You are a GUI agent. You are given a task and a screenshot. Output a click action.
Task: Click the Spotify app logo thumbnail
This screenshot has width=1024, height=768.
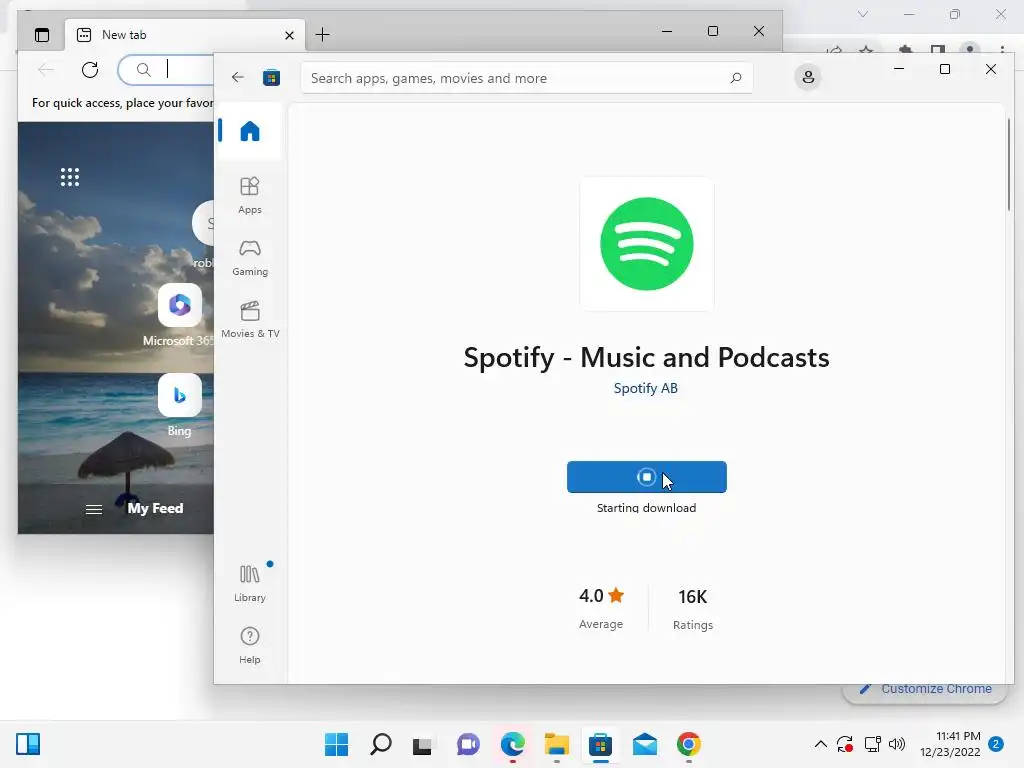[x=647, y=244]
